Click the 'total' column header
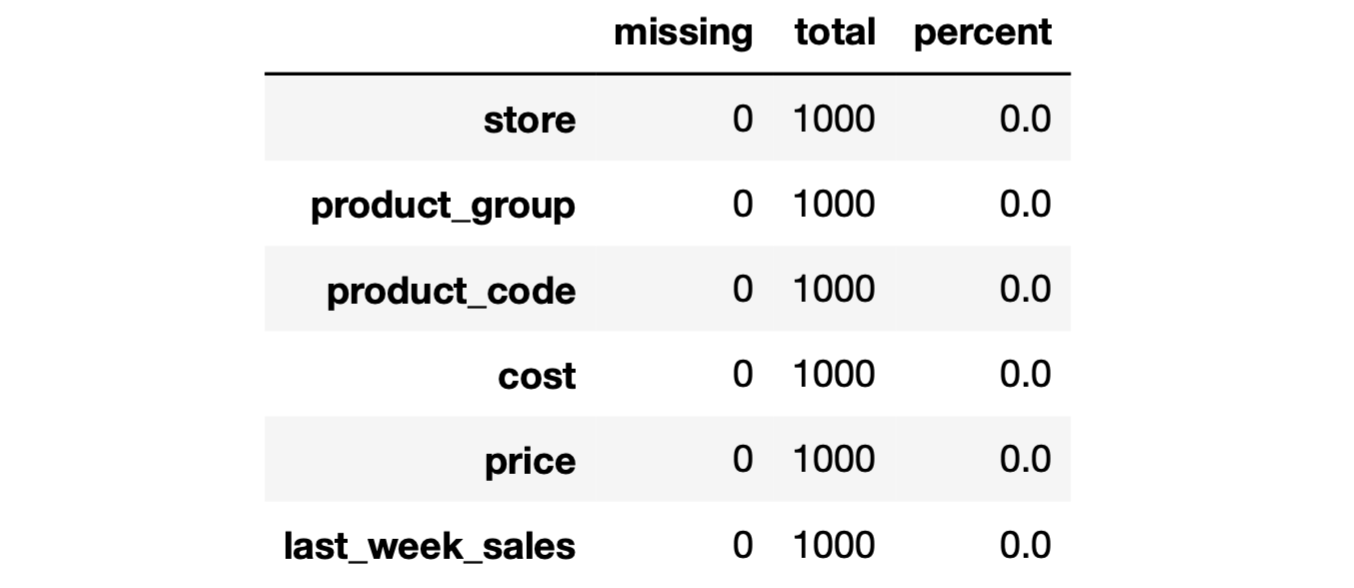The width and height of the screenshot is (1354, 588). pos(834,33)
